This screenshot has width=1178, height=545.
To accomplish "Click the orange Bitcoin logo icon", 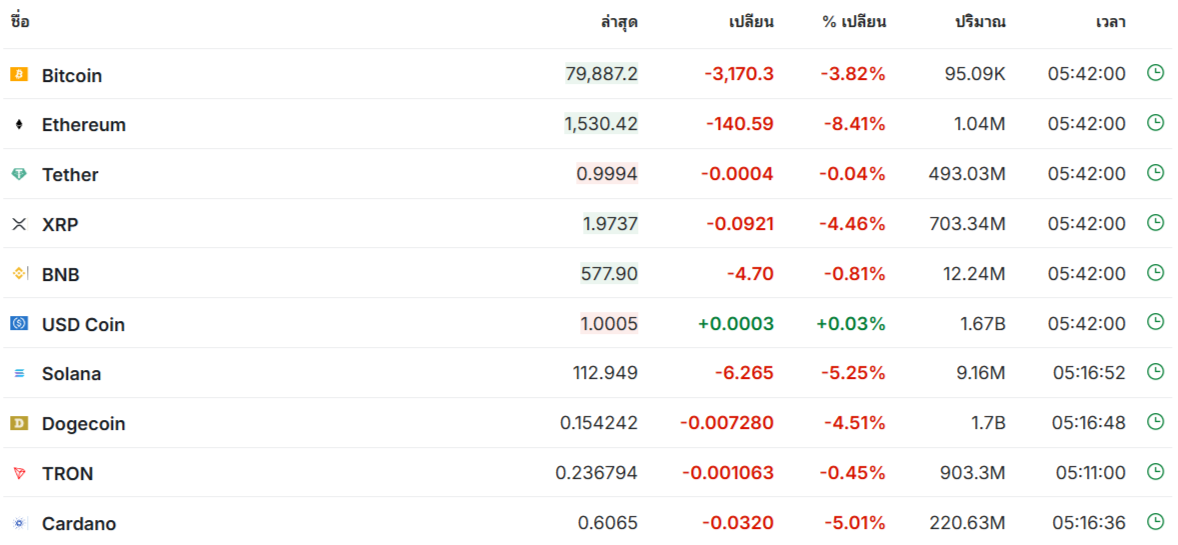I will click(19, 74).
